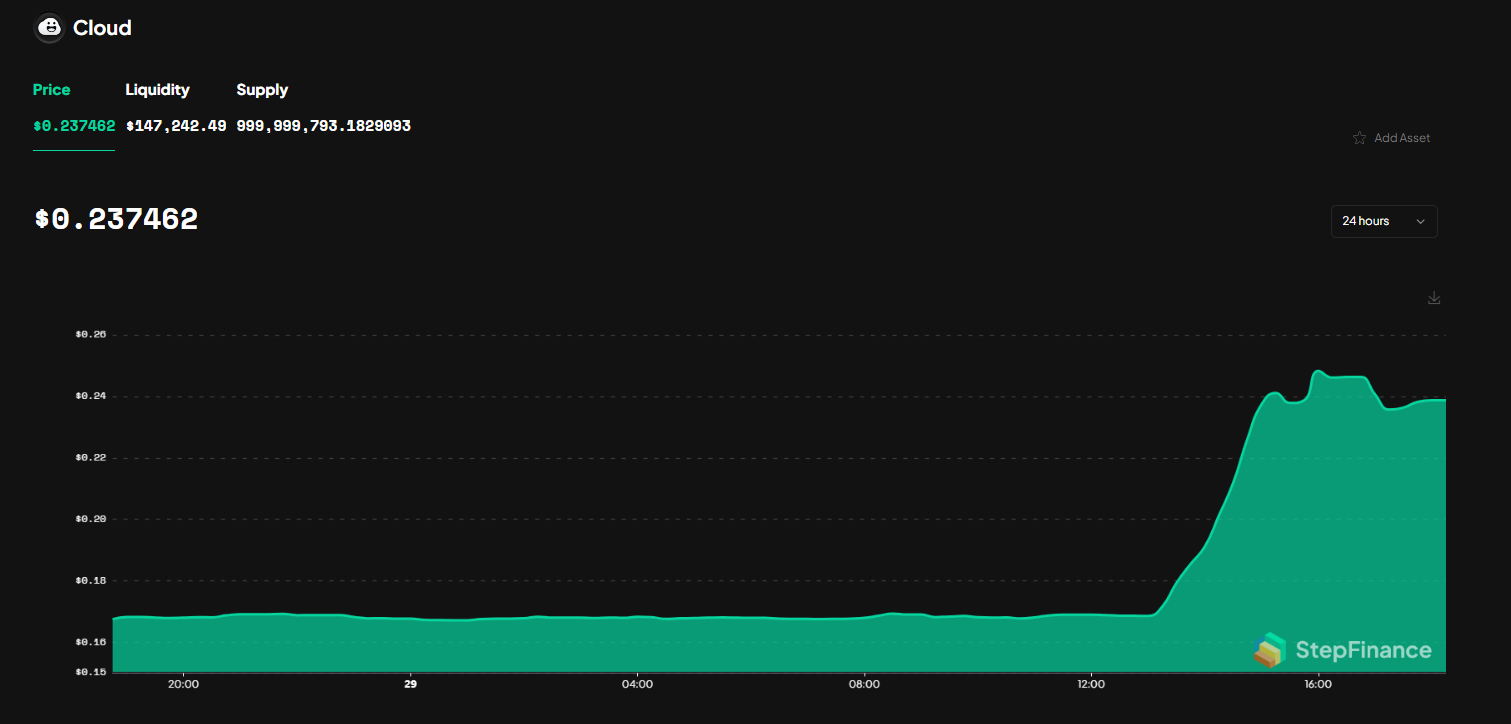The image size is (1511, 724).
Task: Select the Price tab
Action: pyautogui.click(x=51, y=89)
